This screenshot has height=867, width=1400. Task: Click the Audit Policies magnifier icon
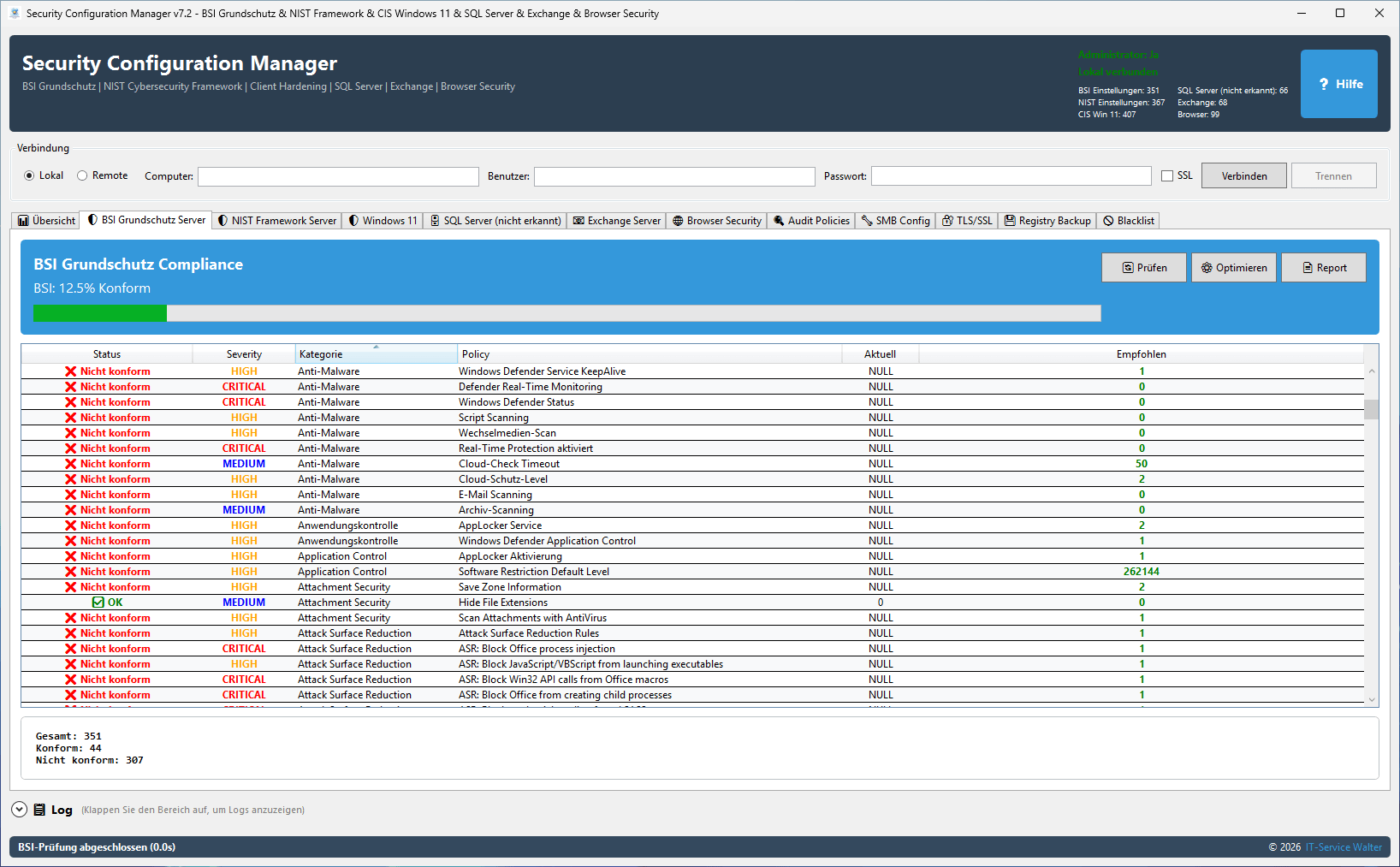779,221
